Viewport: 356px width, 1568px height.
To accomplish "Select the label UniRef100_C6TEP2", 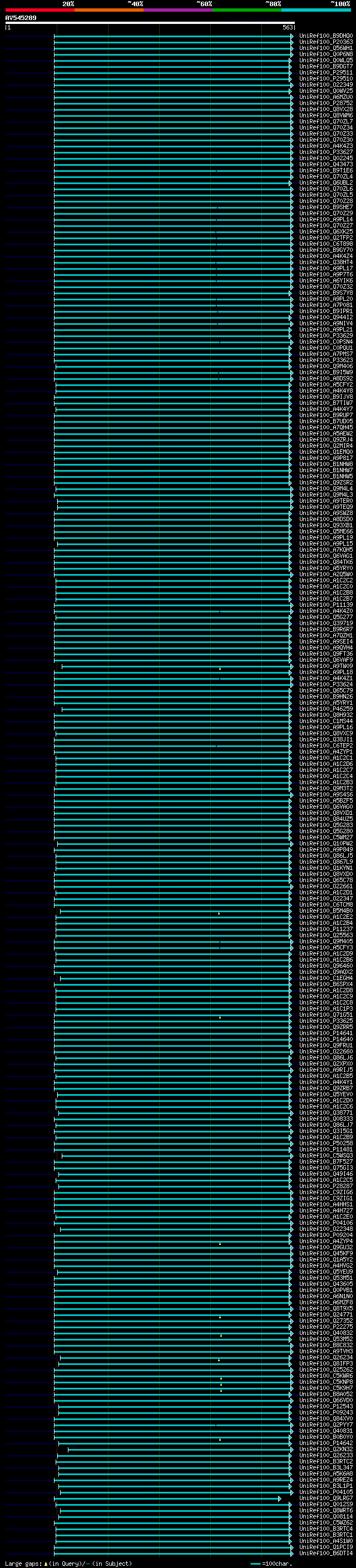I will point(325,746).
